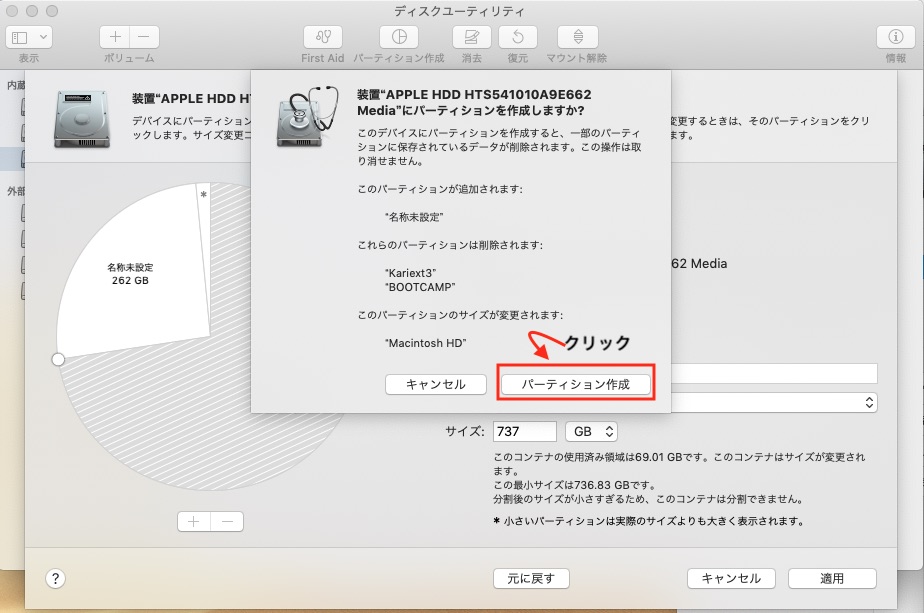Show disk details with the 情報 icon
The height and width of the screenshot is (613, 924).
pos(896,37)
